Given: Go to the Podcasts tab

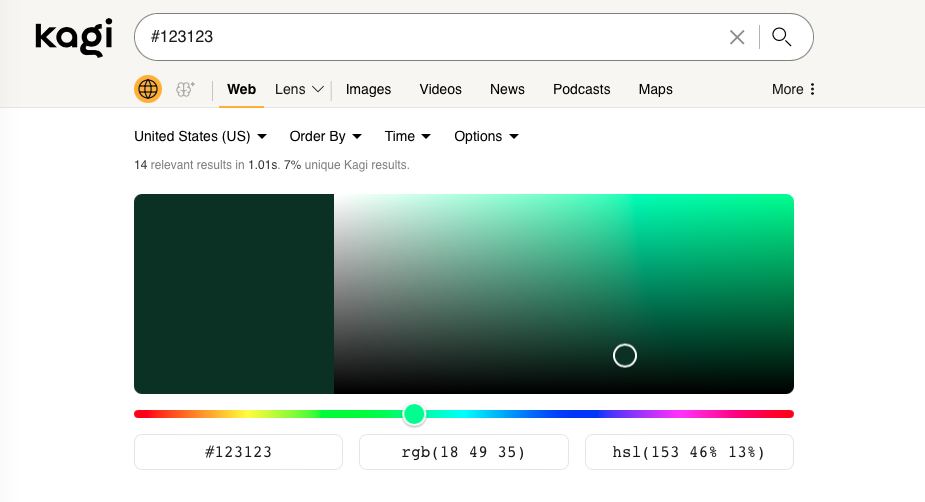Looking at the screenshot, I should coord(581,89).
